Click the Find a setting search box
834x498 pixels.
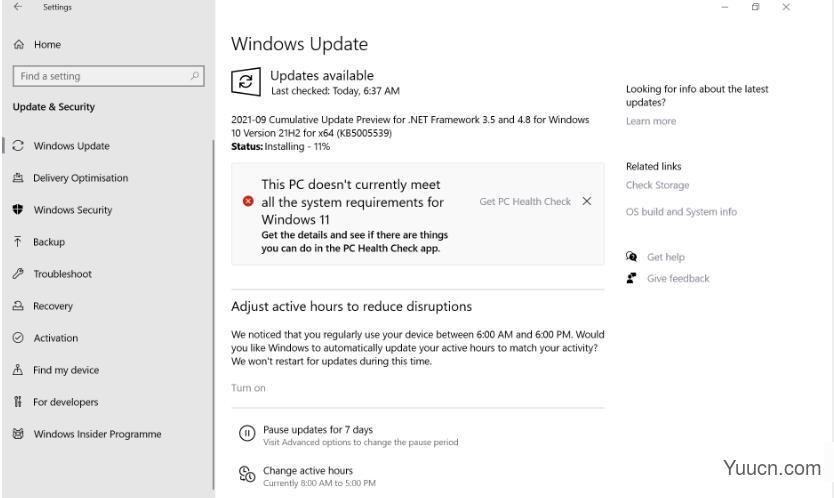pyautogui.click(x=109, y=76)
